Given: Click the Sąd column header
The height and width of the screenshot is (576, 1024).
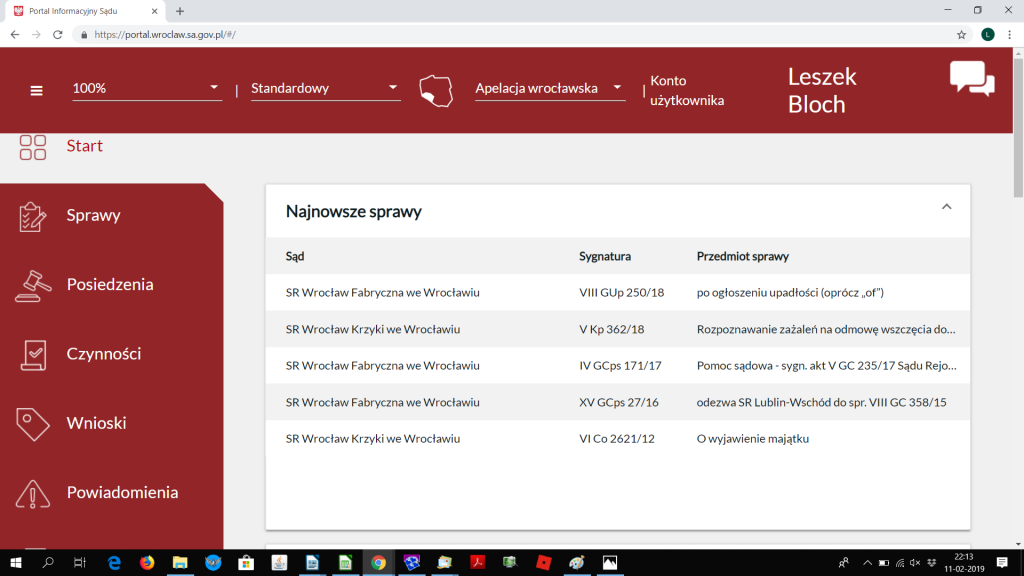Looking at the screenshot, I should [x=295, y=256].
